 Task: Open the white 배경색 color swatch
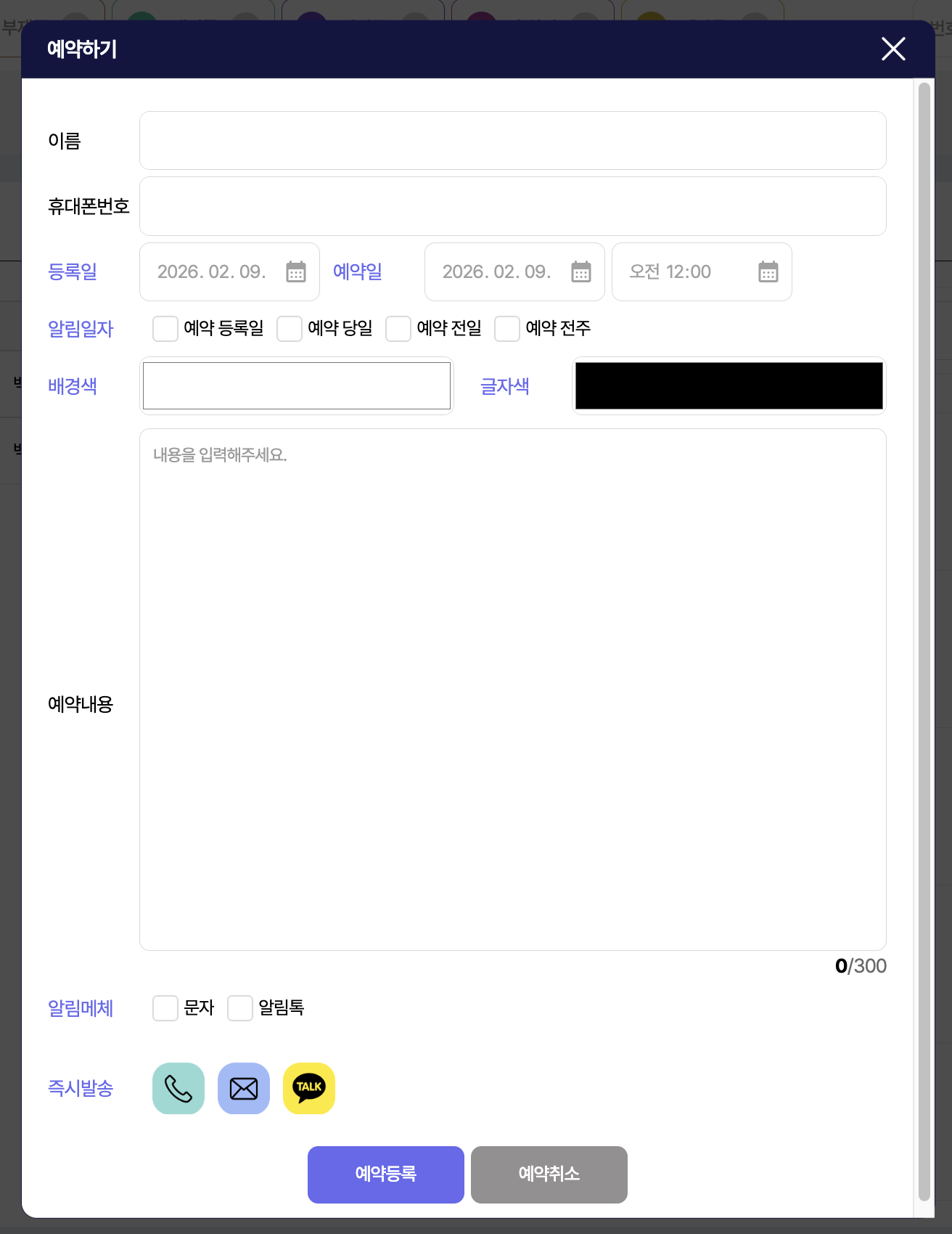tap(297, 386)
